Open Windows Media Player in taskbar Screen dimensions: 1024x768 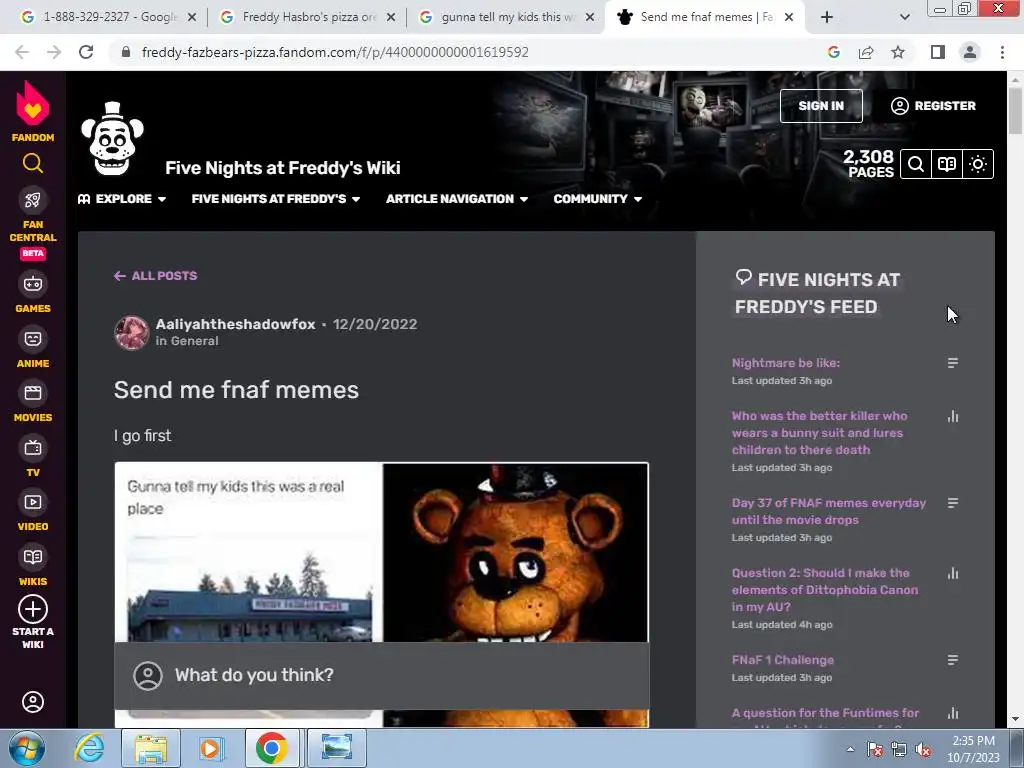210,748
